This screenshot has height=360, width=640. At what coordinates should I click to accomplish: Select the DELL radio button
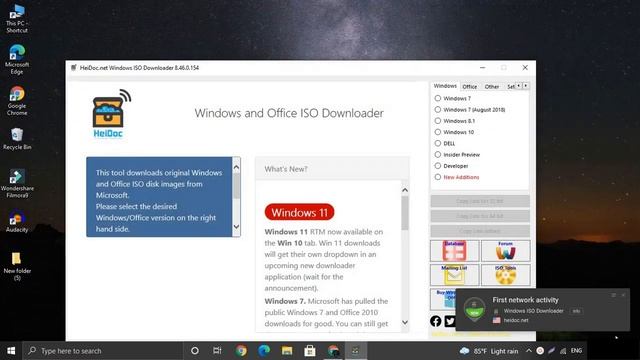pyautogui.click(x=438, y=143)
